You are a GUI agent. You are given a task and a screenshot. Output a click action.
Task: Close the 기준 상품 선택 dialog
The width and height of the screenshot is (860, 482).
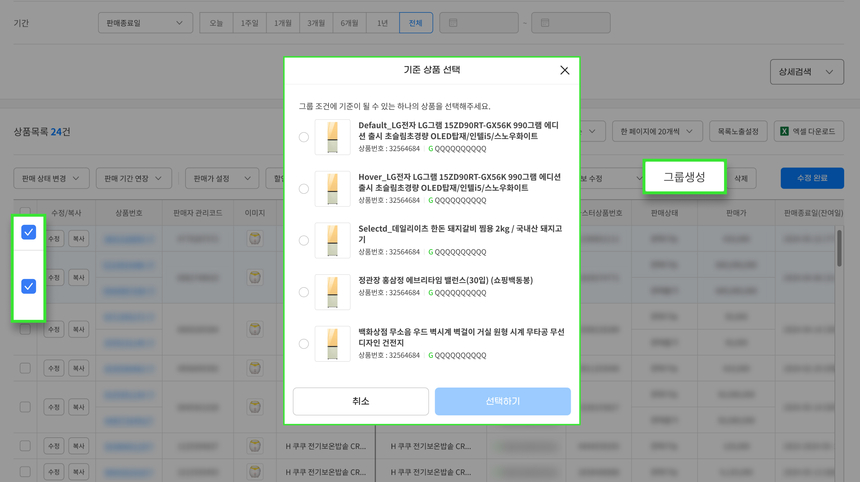564,70
